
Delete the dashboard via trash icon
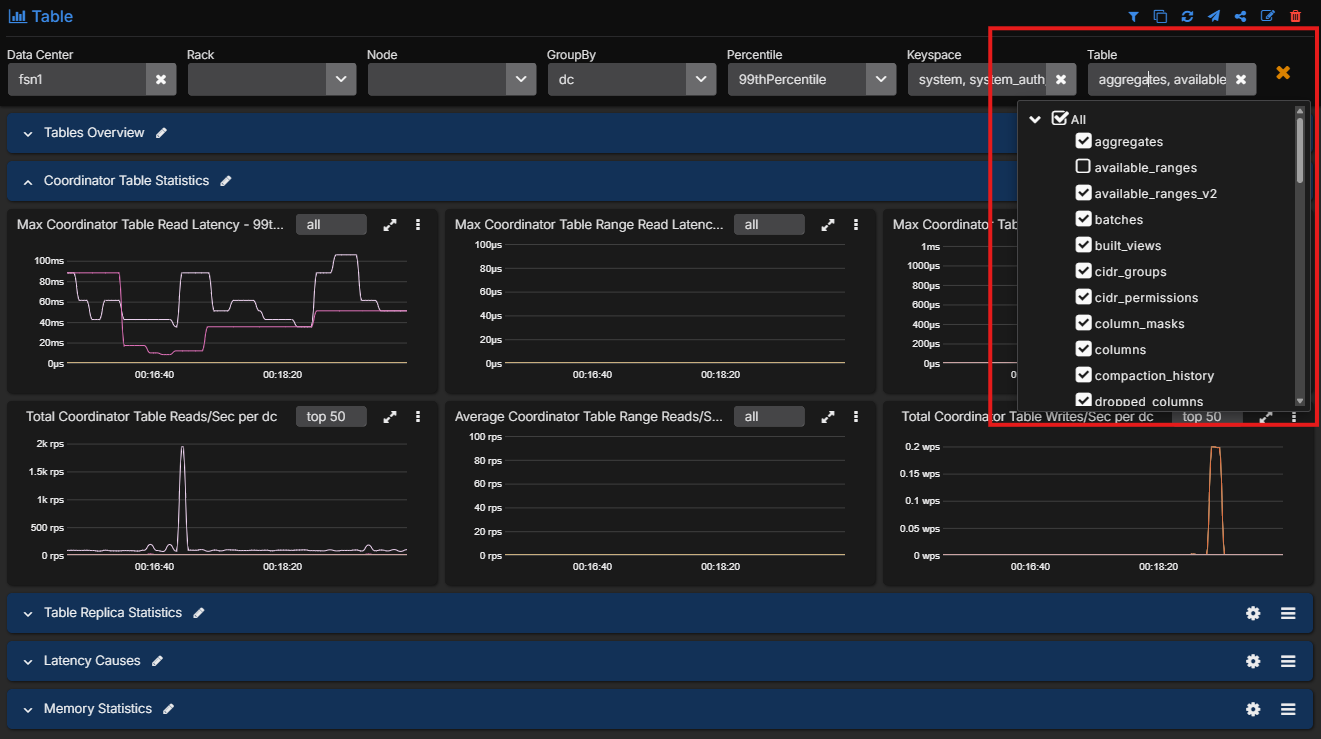[x=1296, y=16]
